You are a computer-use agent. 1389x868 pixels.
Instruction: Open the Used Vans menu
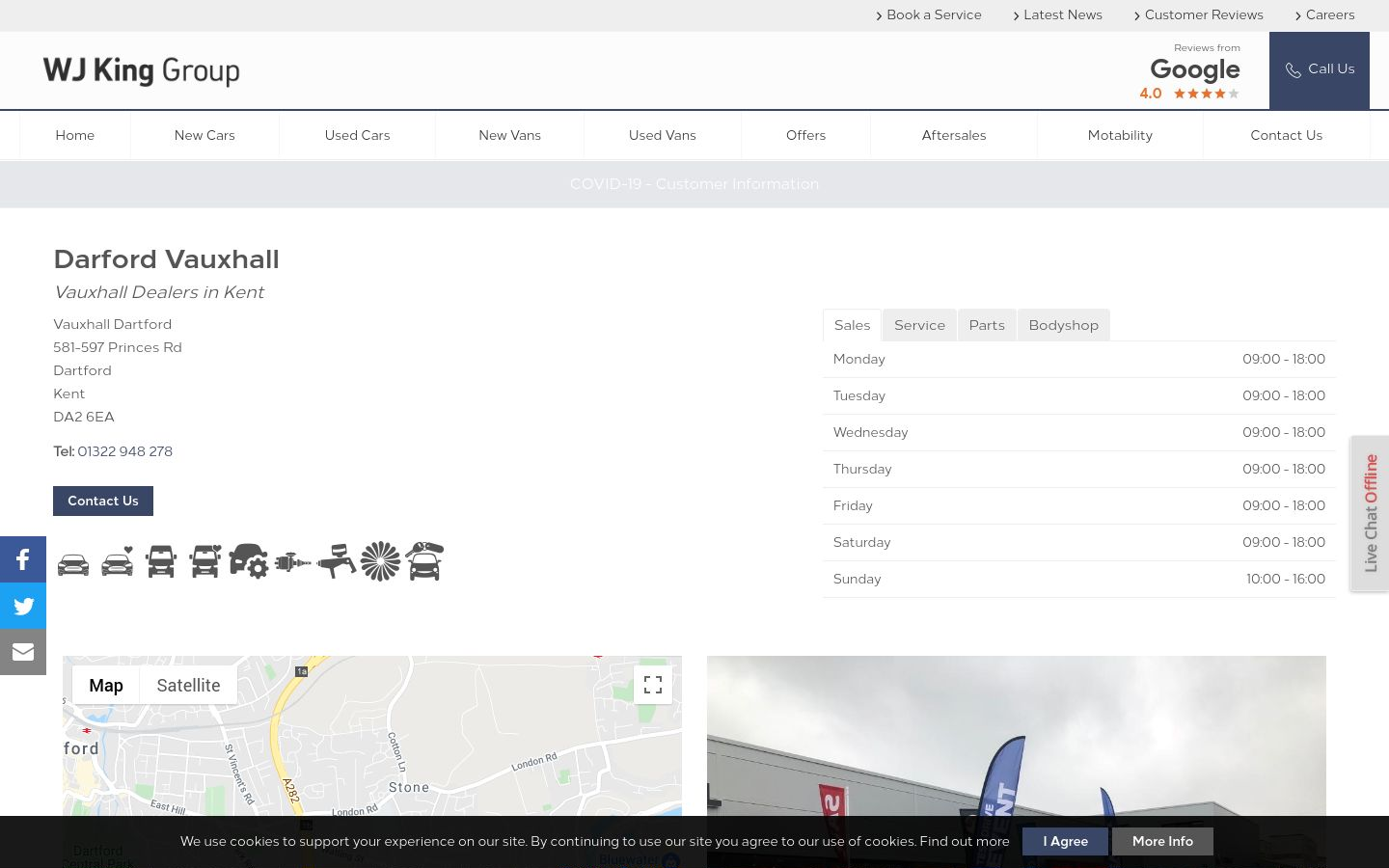(662, 135)
